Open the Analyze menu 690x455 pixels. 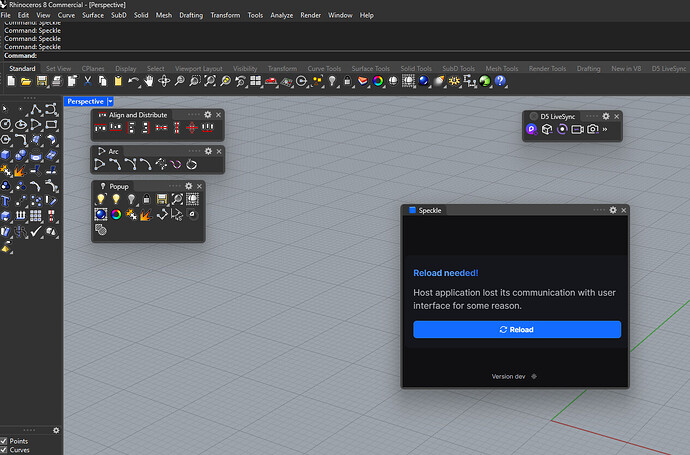pos(282,15)
